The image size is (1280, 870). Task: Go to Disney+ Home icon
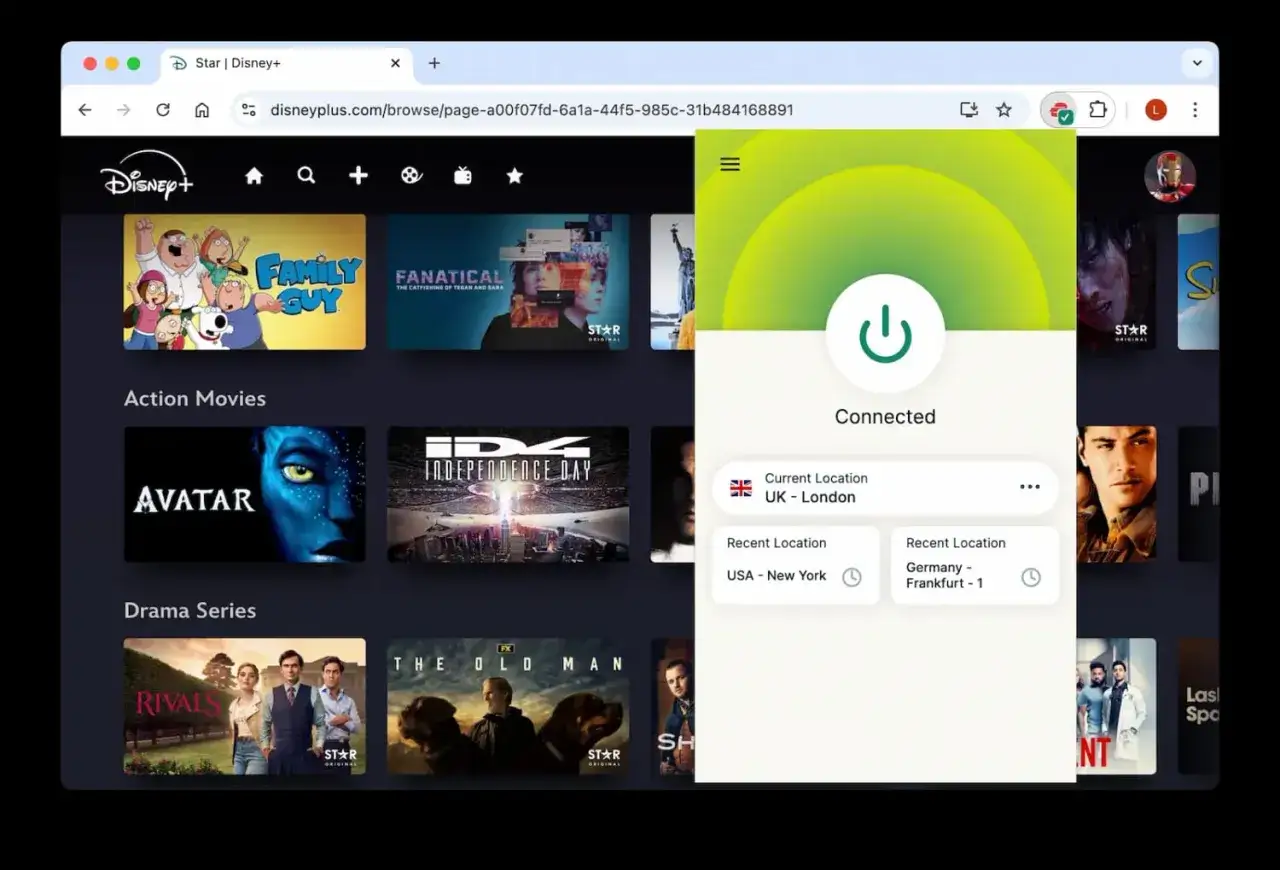(x=254, y=176)
